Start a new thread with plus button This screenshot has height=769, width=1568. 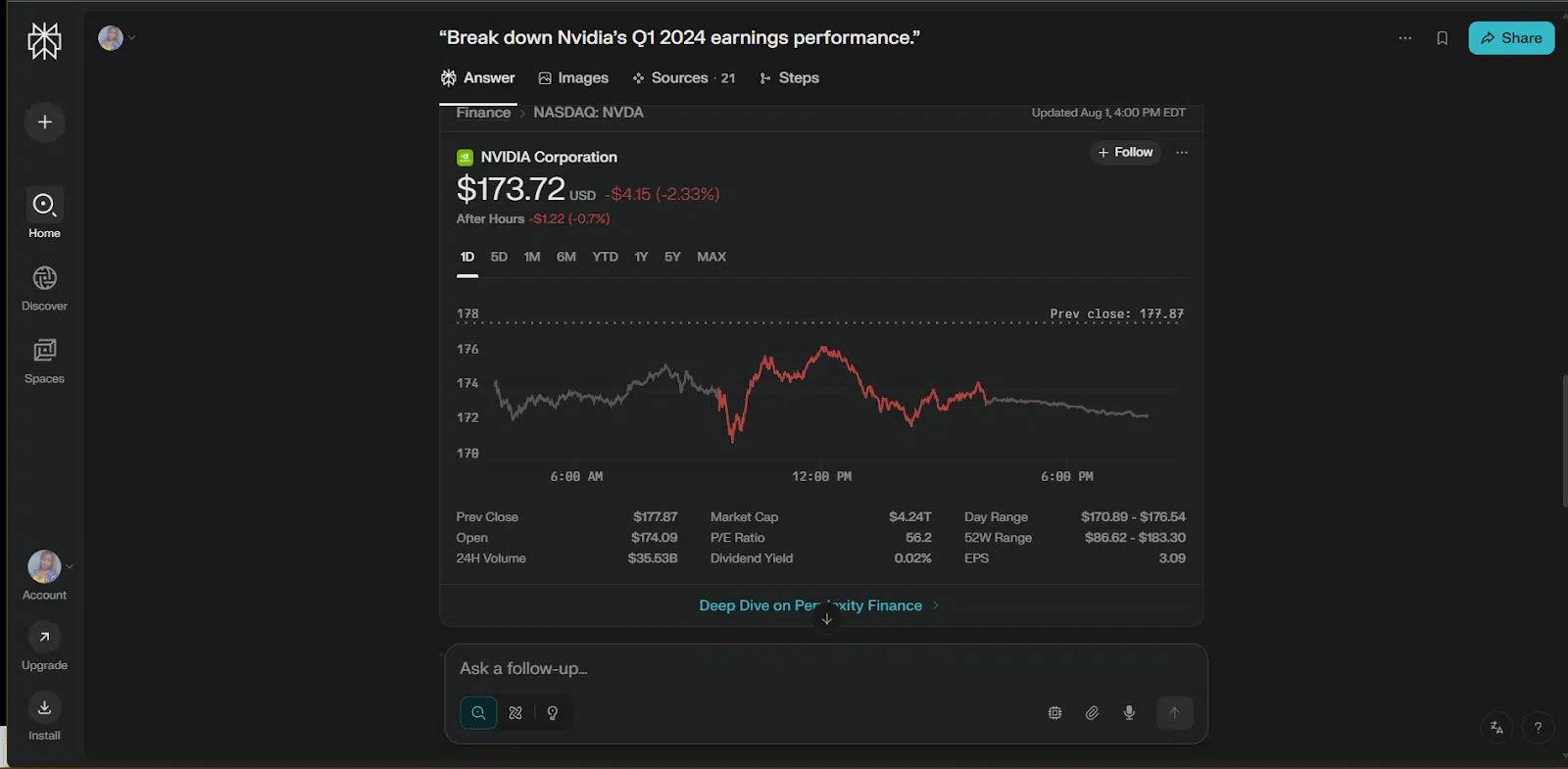44,122
